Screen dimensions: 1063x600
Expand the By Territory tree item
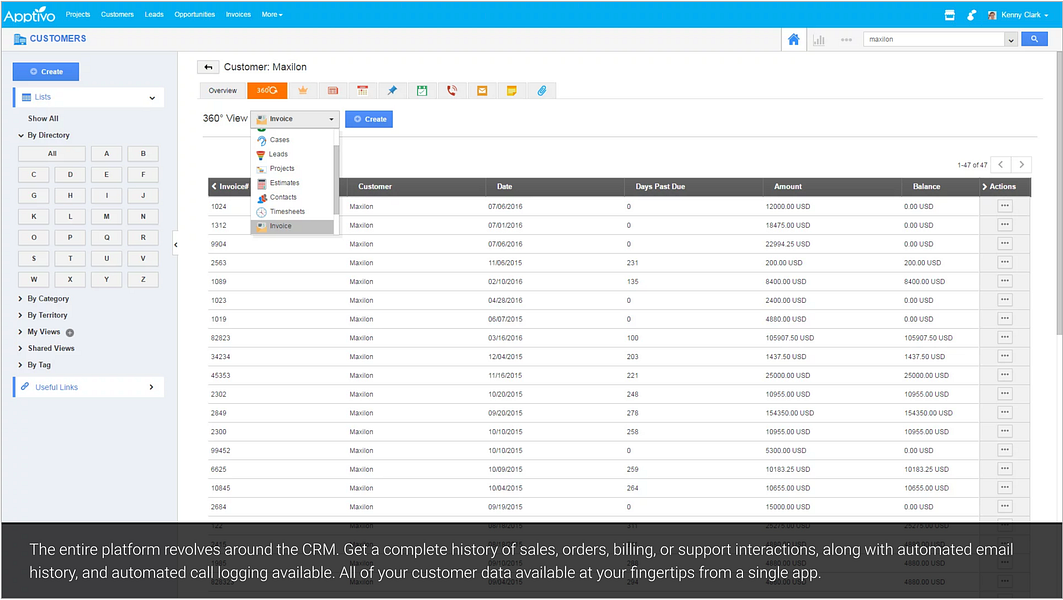point(47,315)
